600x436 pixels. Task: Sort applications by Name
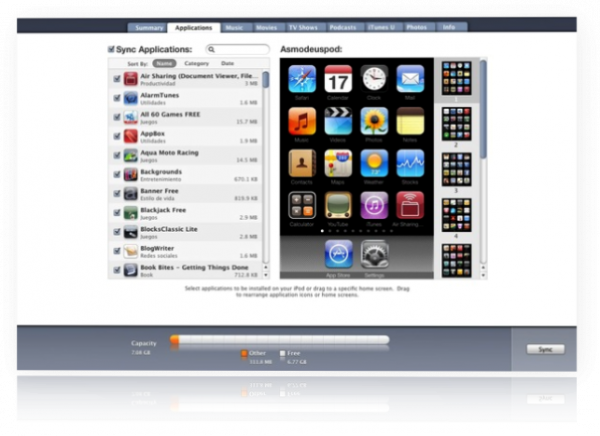164,63
